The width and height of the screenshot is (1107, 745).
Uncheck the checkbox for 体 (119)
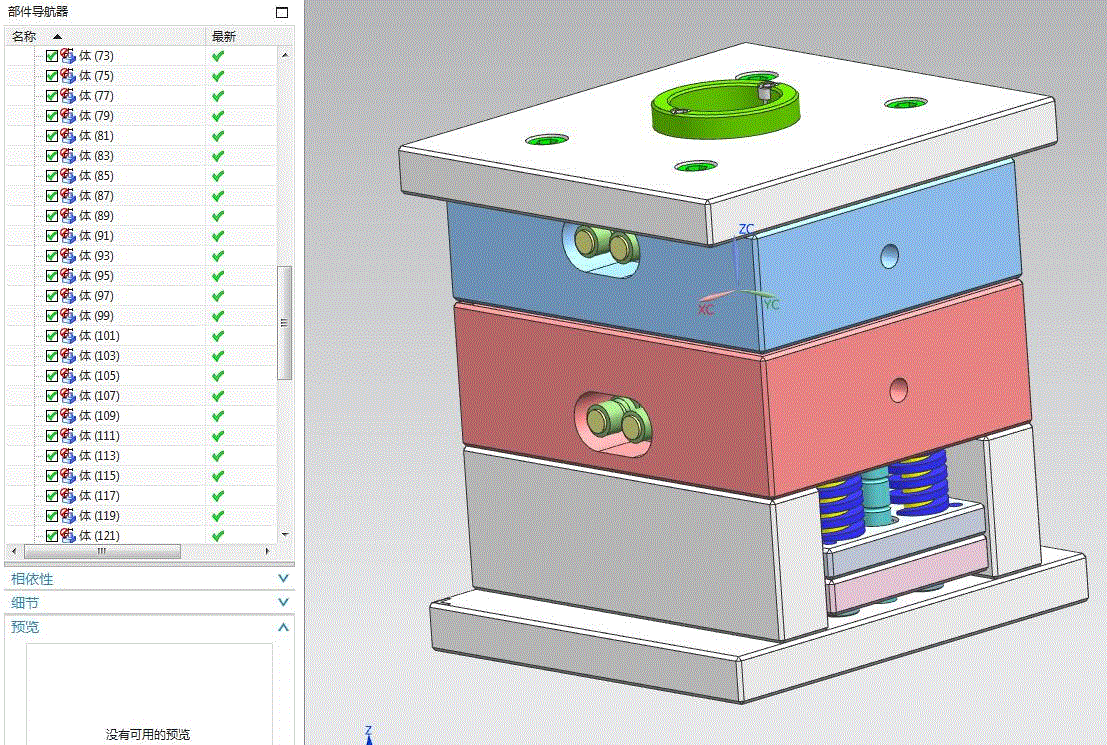[x=52, y=515]
